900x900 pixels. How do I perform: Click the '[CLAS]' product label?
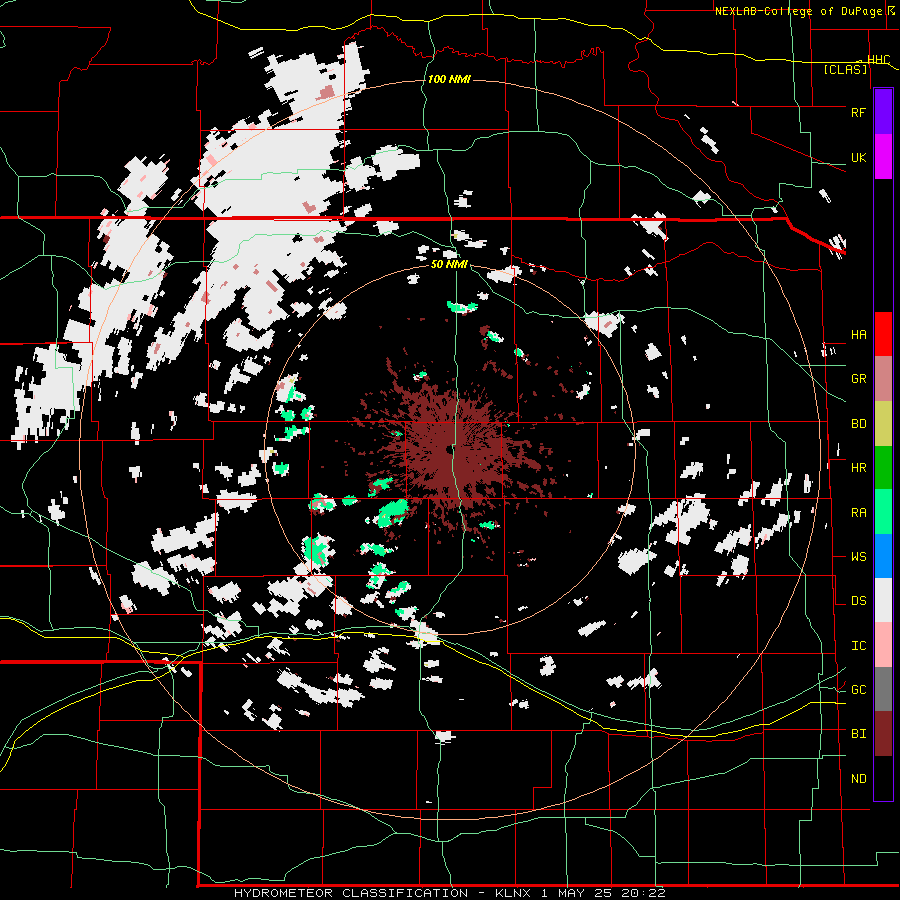[845, 69]
